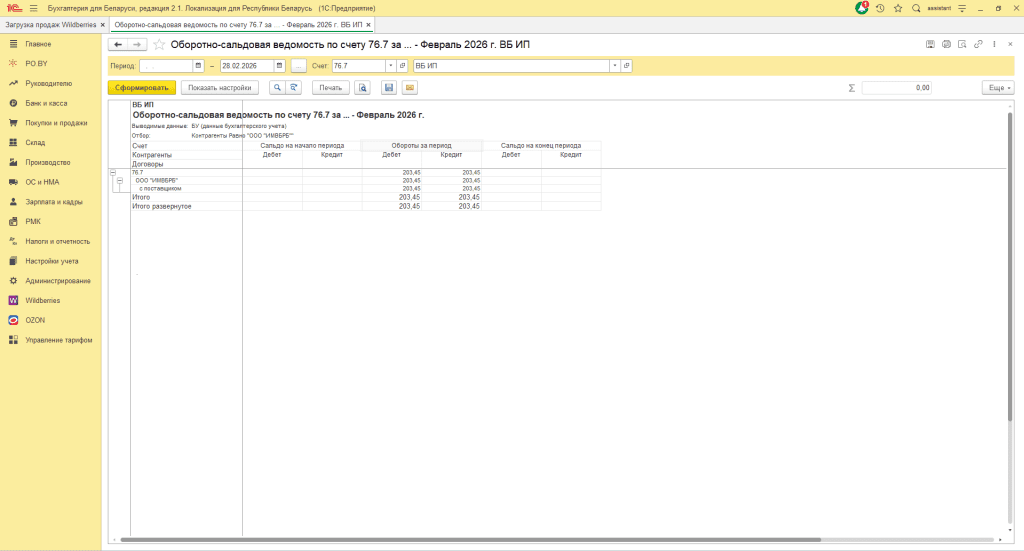
Task: Open the Счет 76.7 dropdown arrow
Action: pos(390,66)
